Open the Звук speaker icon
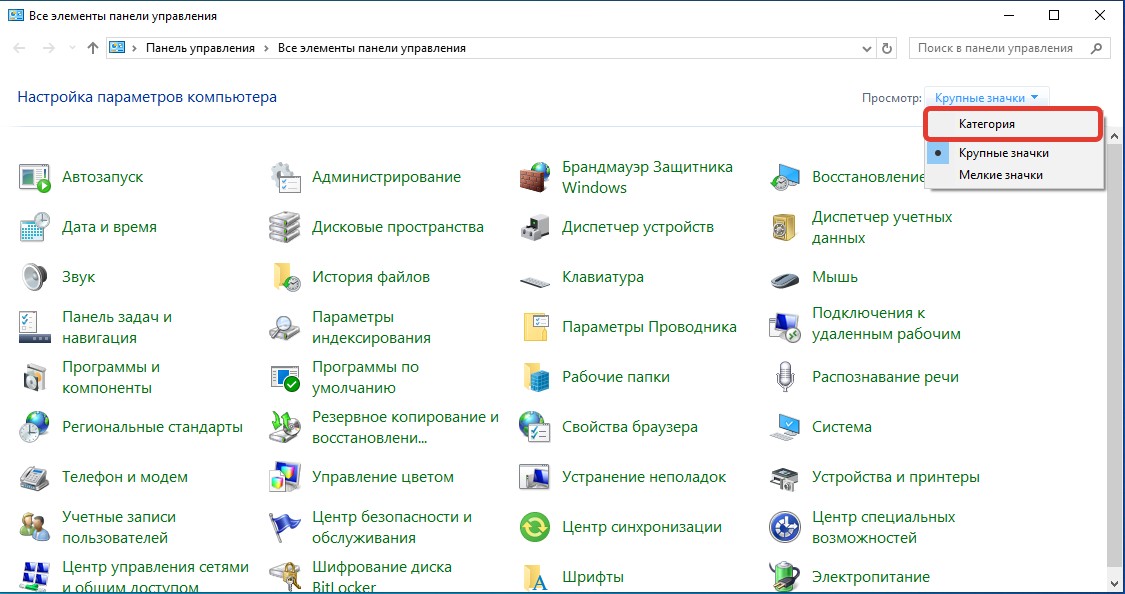This screenshot has width=1125, height=594. pos(34,277)
